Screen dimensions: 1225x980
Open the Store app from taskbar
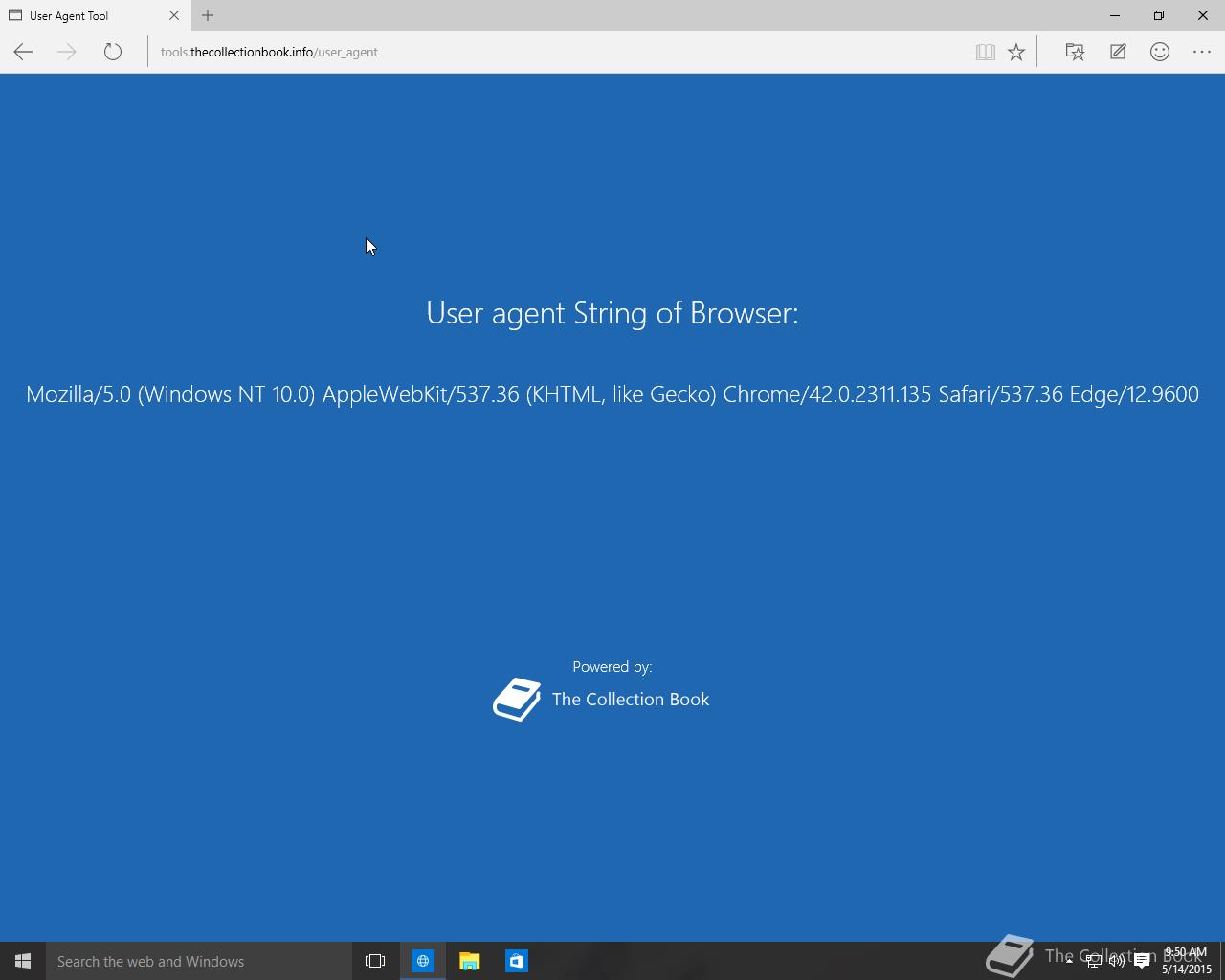516,961
